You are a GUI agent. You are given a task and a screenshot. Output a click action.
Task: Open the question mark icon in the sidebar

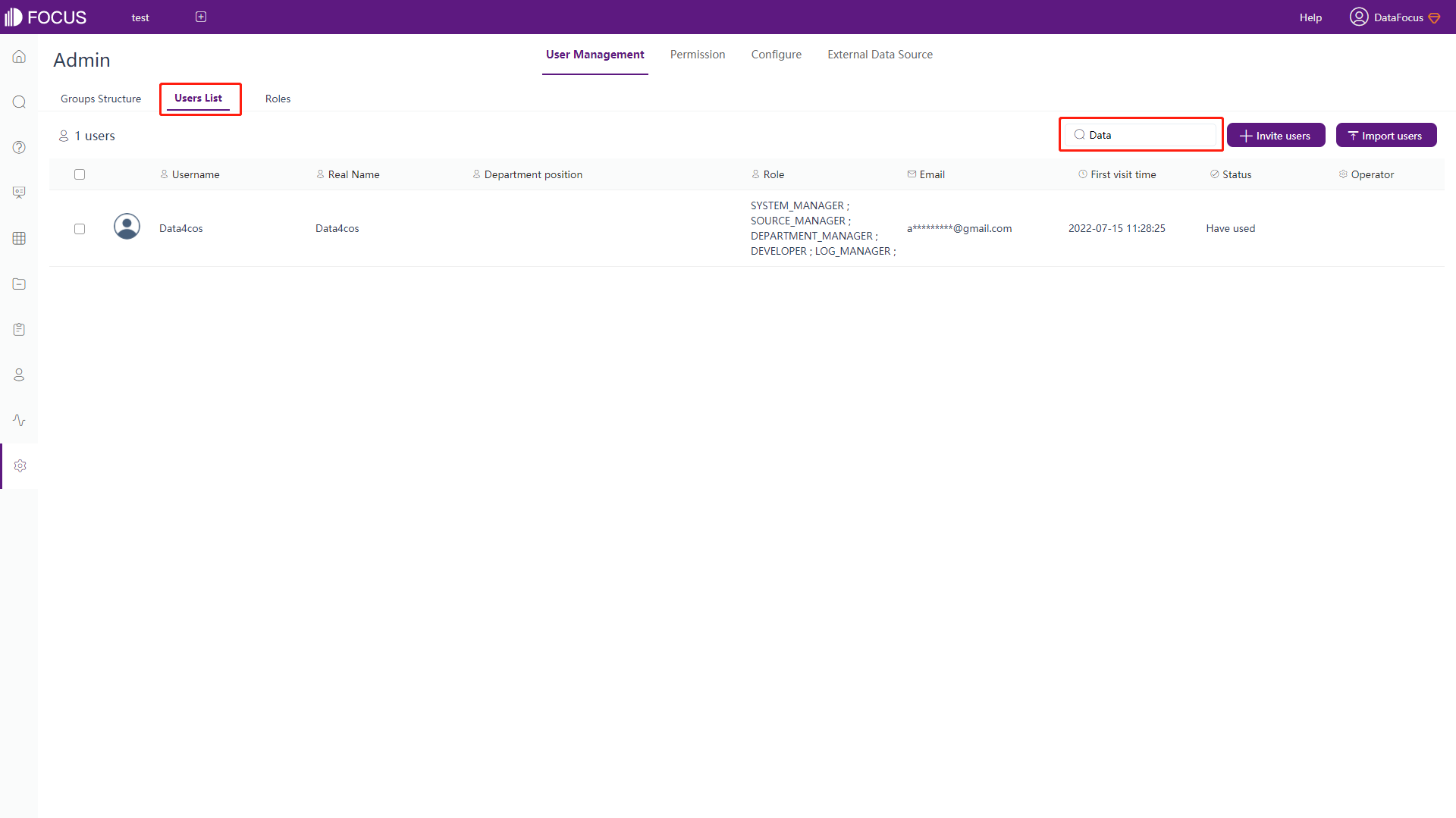[x=19, y=148]
